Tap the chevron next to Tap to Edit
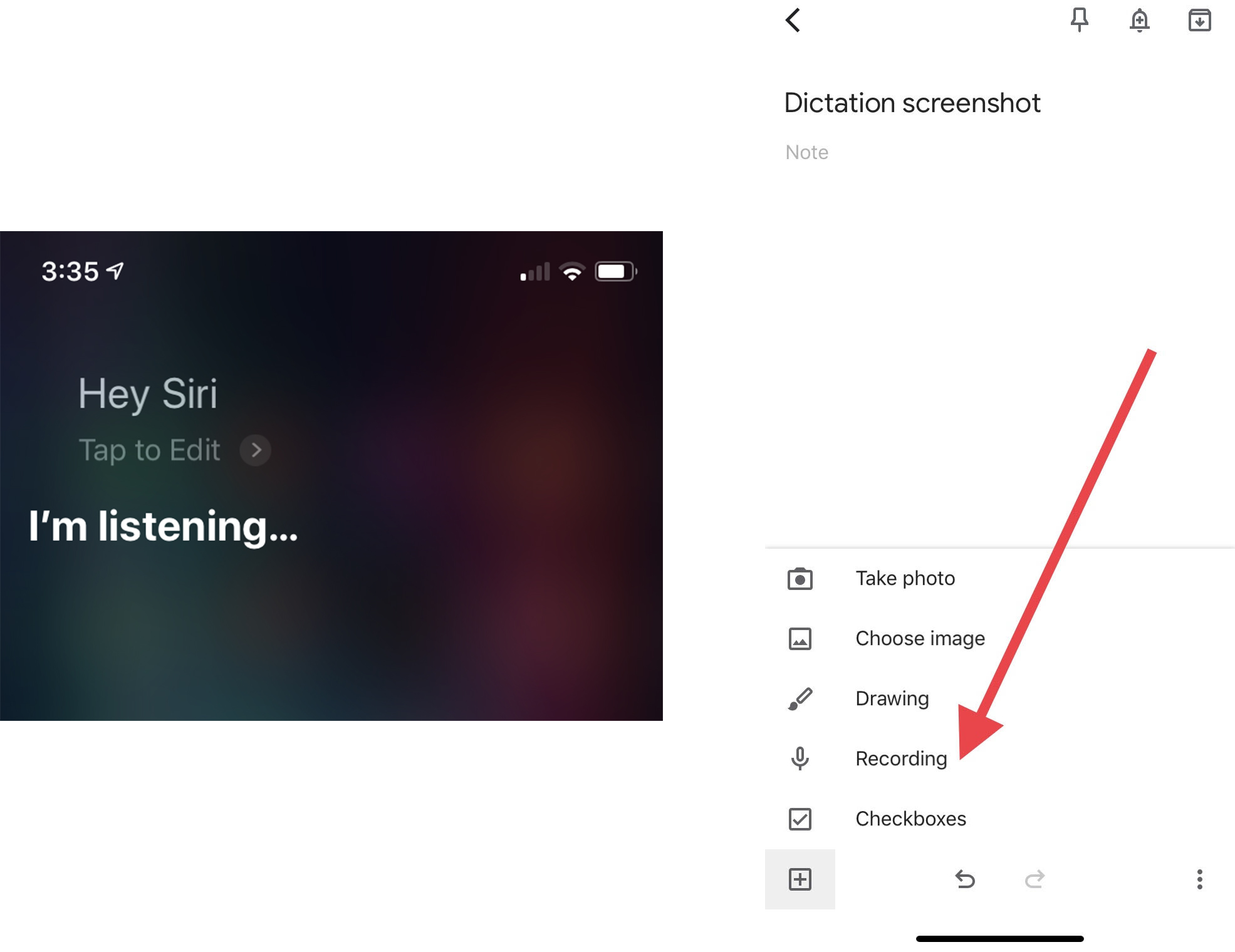The height and width of the screenshot is (952, 1235). click(x=256, y=450)
